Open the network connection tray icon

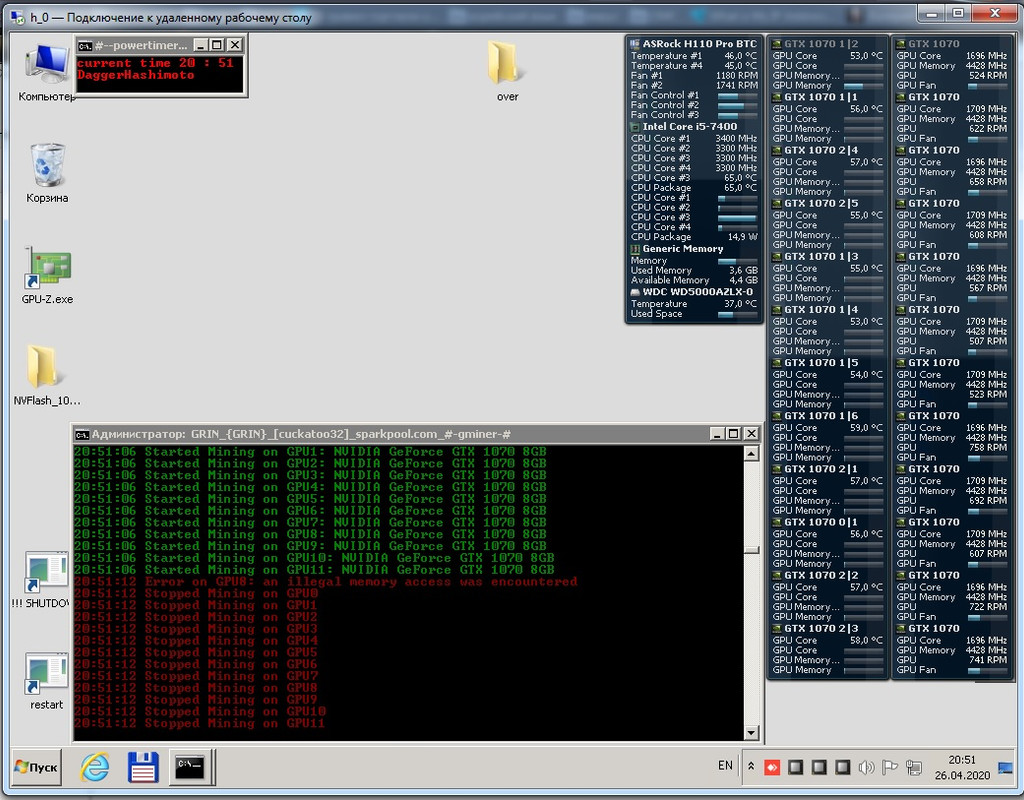click(x=914, y=767)
